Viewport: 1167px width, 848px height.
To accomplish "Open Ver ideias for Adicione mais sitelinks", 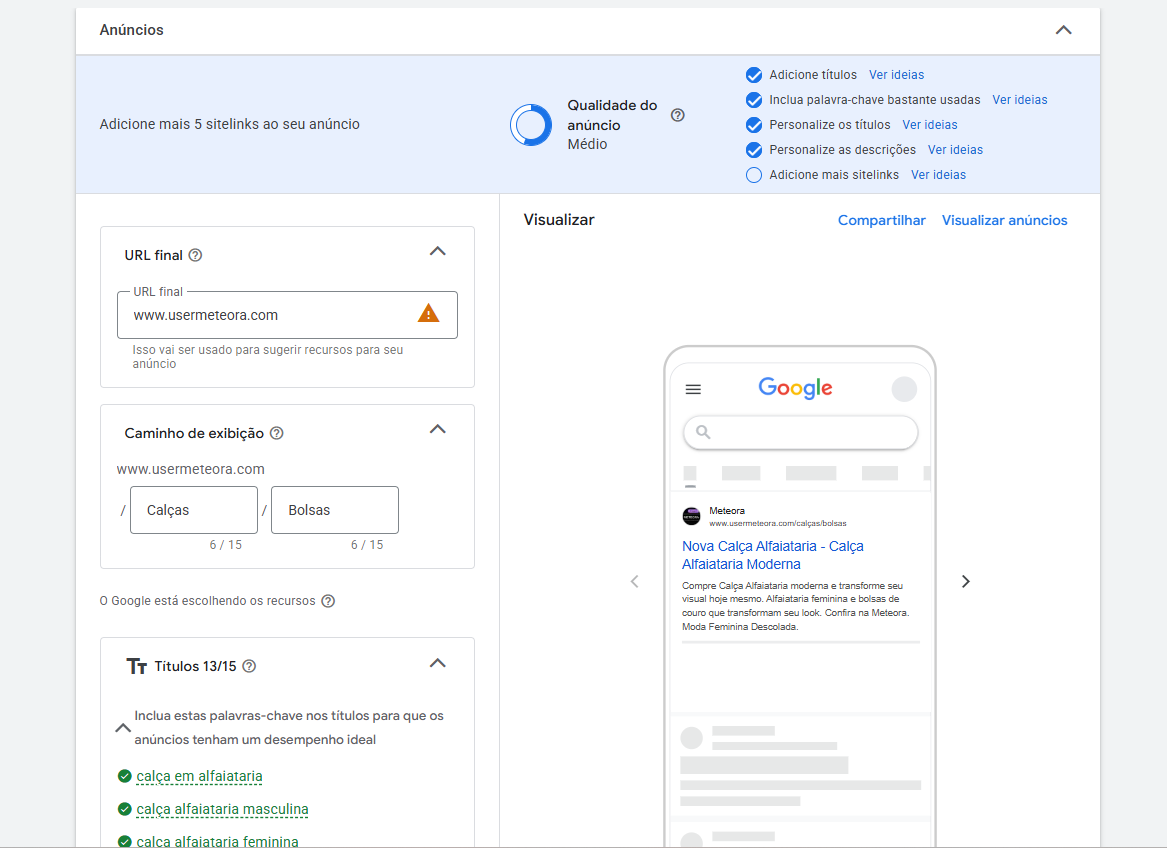I will tap(938, 175).
